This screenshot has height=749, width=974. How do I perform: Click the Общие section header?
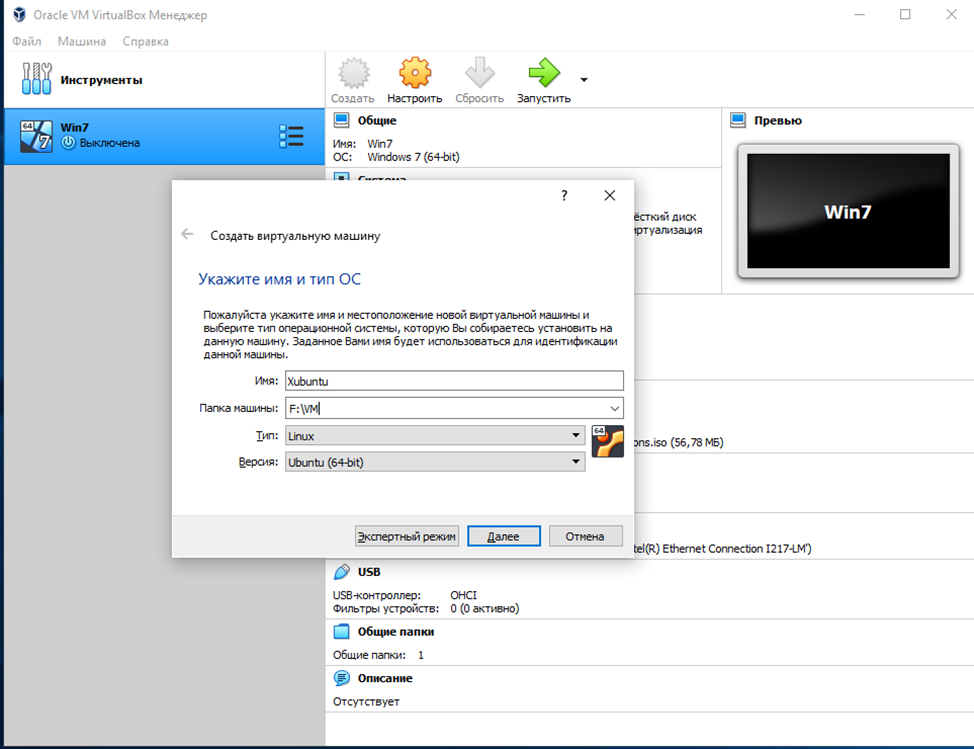pyautogui.click(x=377, y=120)
